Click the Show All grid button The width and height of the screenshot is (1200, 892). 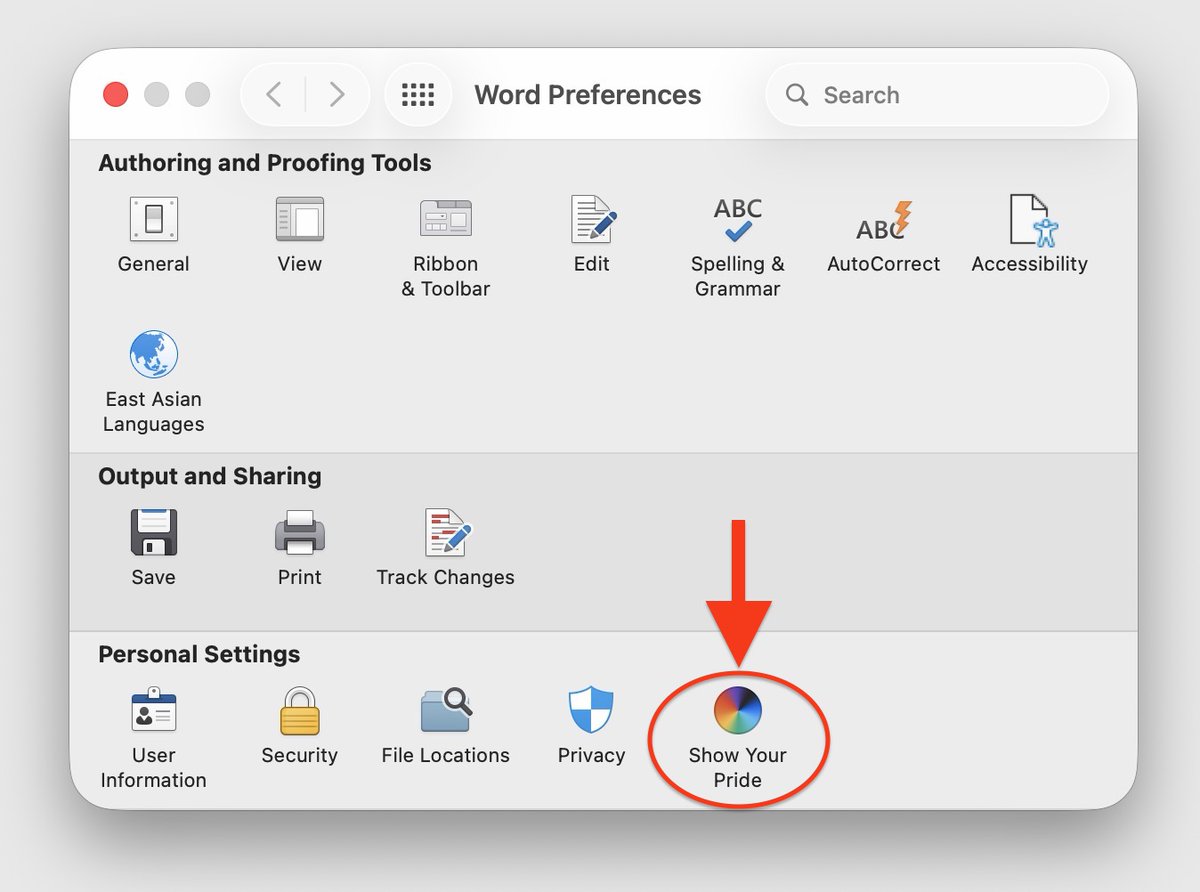(418, 95)
